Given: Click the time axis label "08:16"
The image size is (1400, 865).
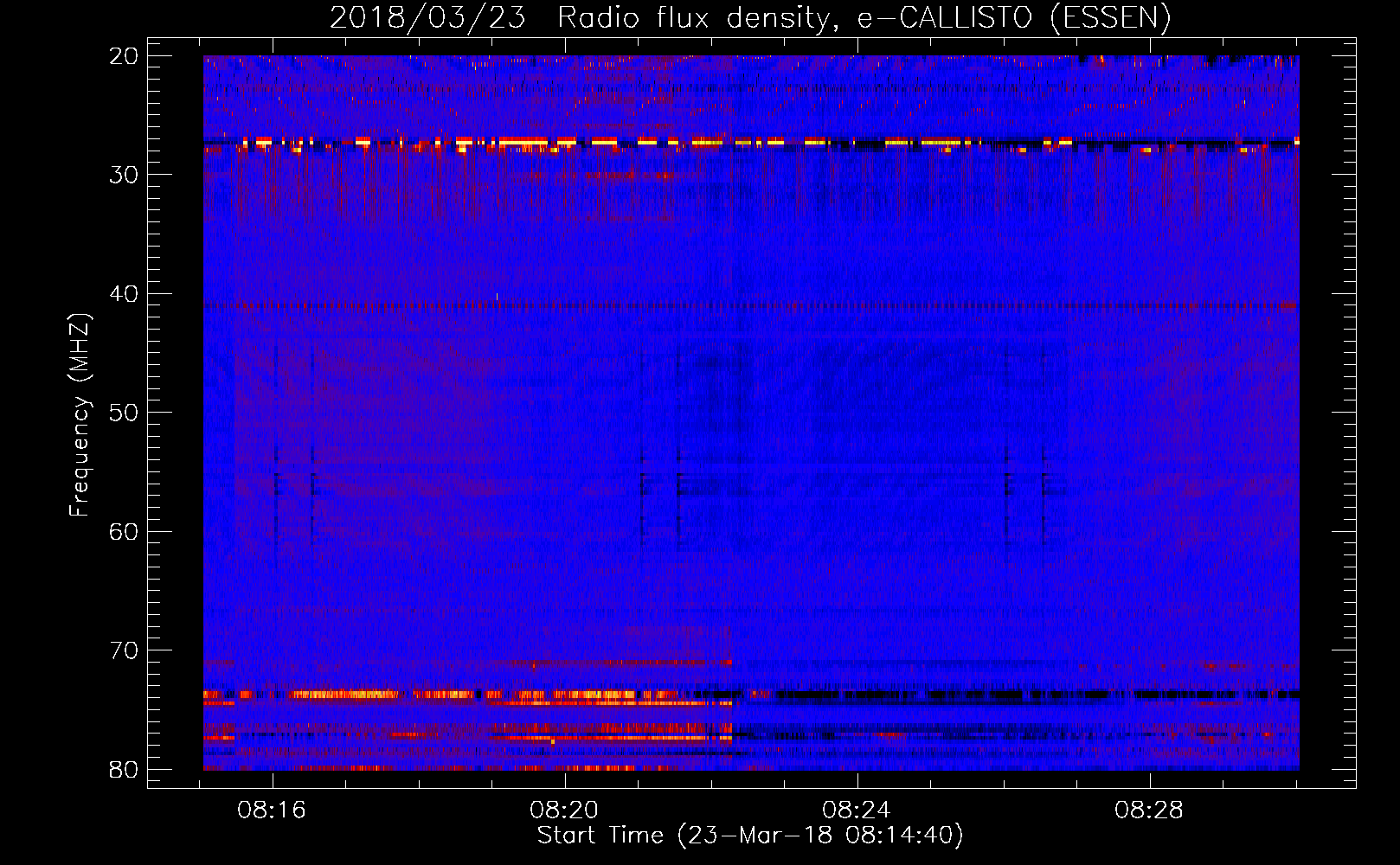Looking at the screenshot, I should tap(273, 811).
